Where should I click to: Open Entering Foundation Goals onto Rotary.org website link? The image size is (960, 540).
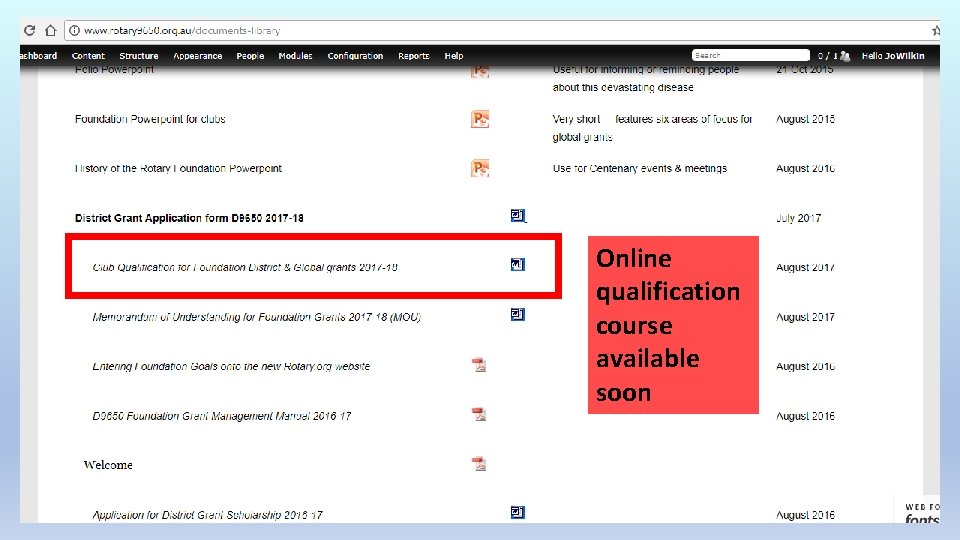coord(231,366)
